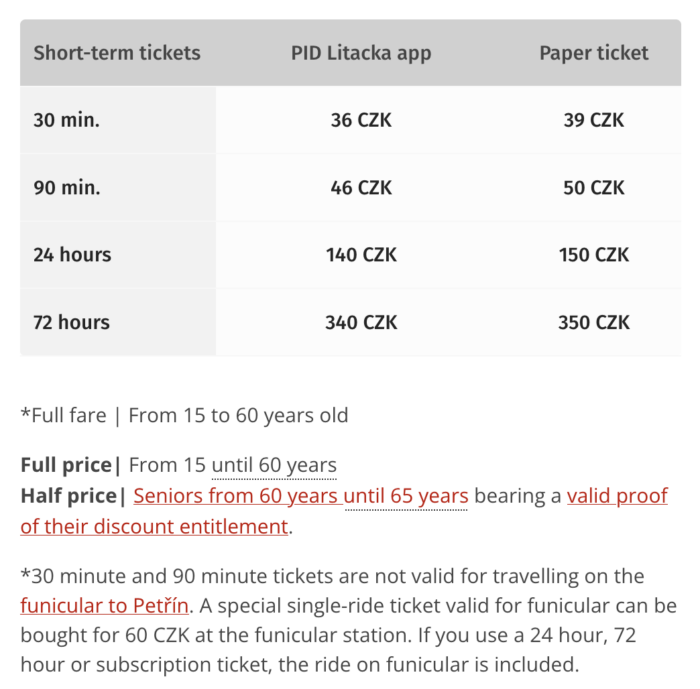This screenshot has height=689, width=700.
Task: Click the 150 CZK price cell
Action: [594, 255]
